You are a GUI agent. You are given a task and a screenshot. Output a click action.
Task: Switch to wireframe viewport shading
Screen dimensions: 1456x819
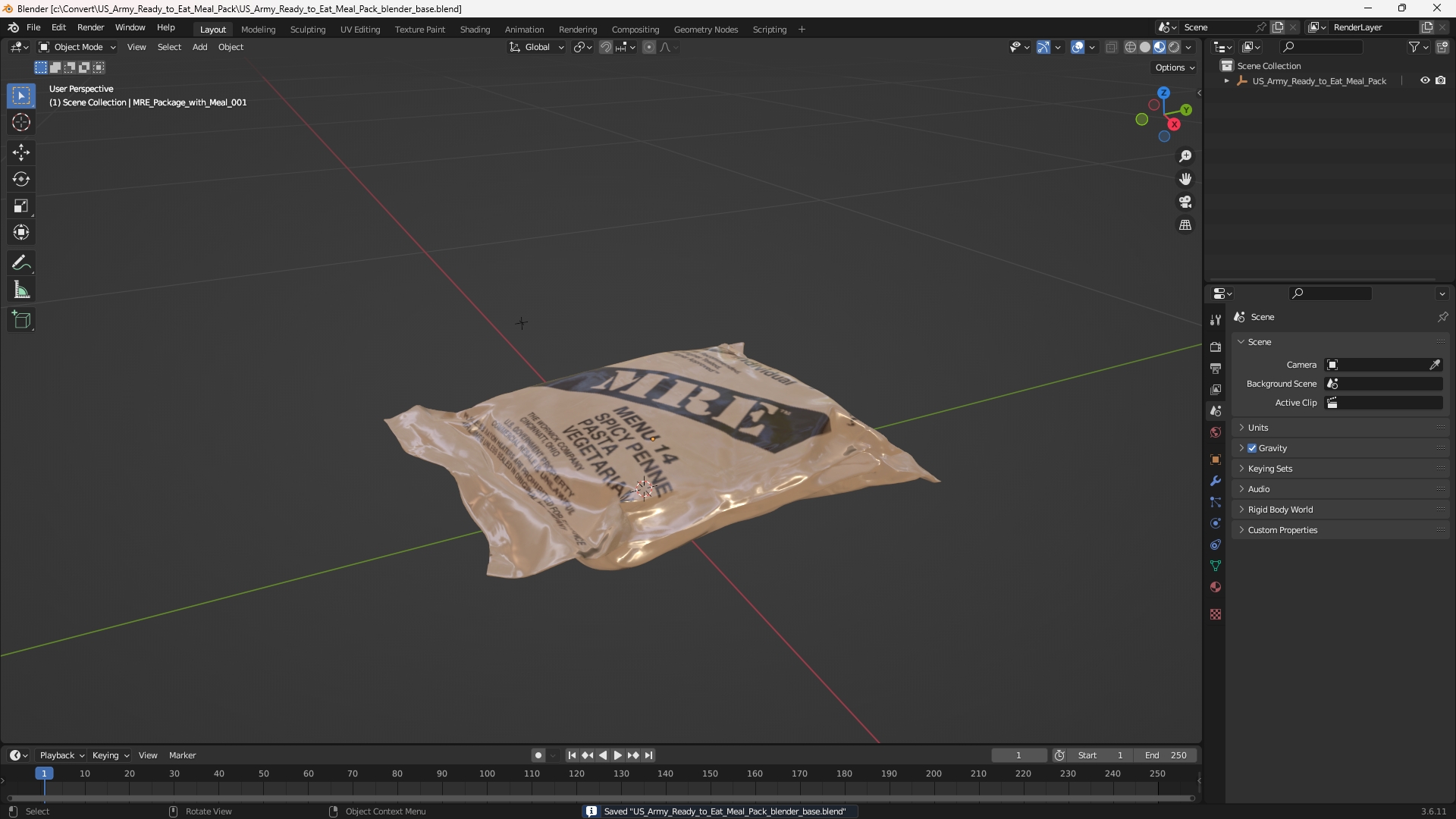1131,47
